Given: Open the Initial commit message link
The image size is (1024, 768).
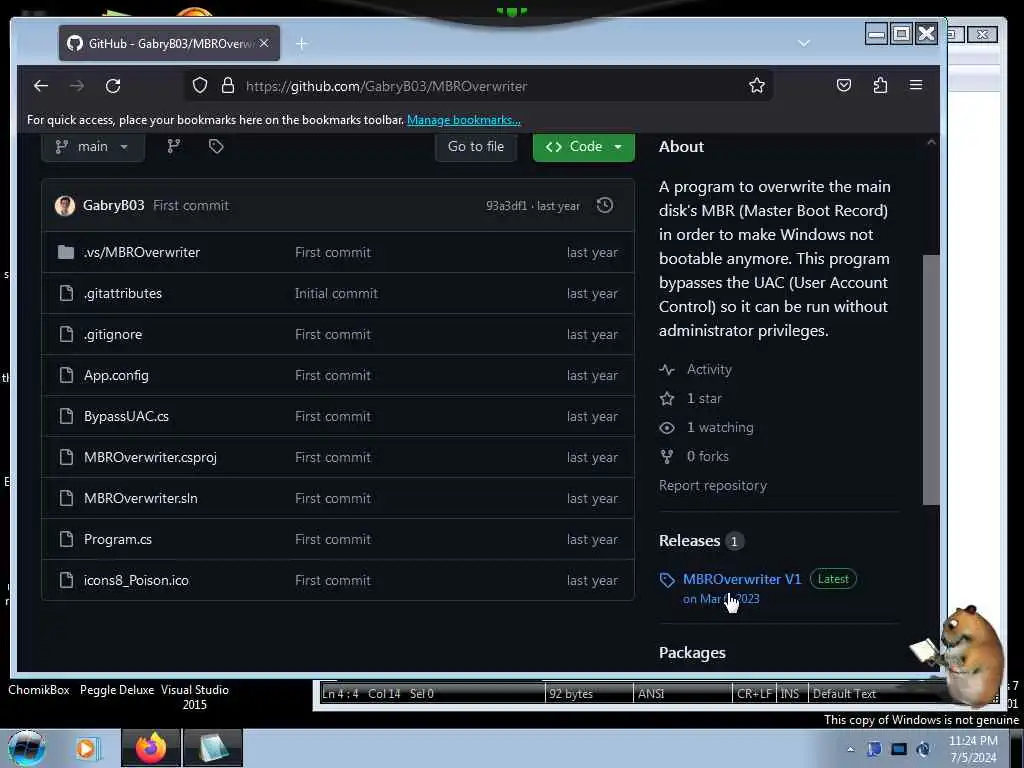Looking at the screenshot, I should click(x=336, y=294).
